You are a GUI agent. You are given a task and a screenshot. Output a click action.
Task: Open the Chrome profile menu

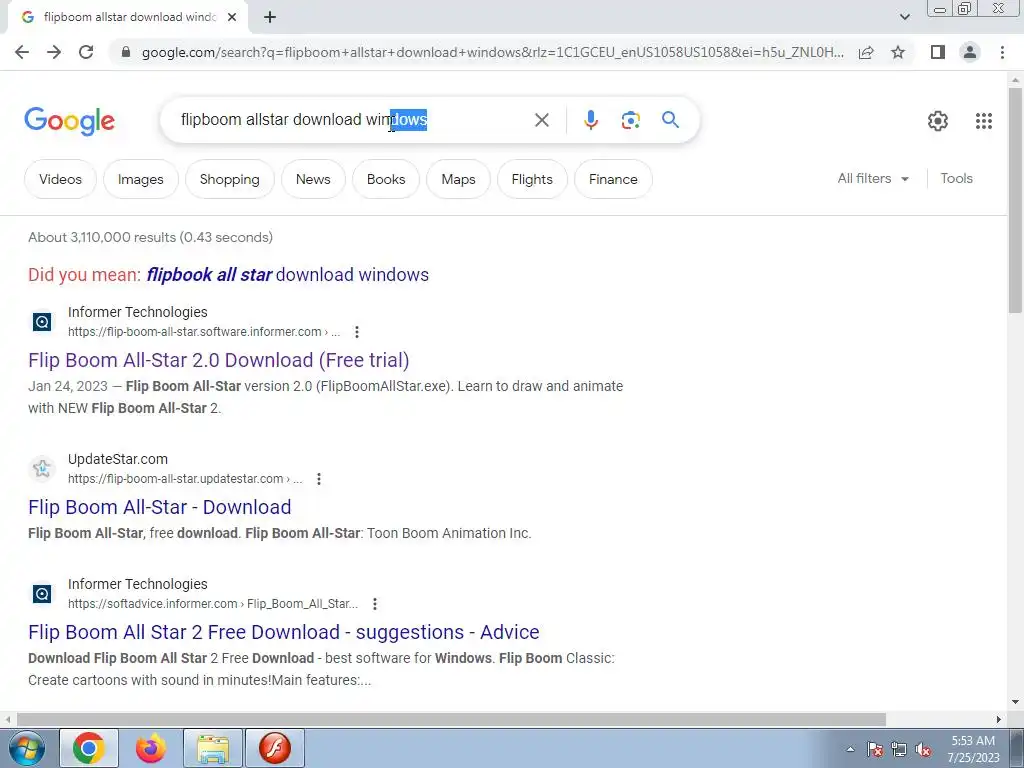point(970,52)
